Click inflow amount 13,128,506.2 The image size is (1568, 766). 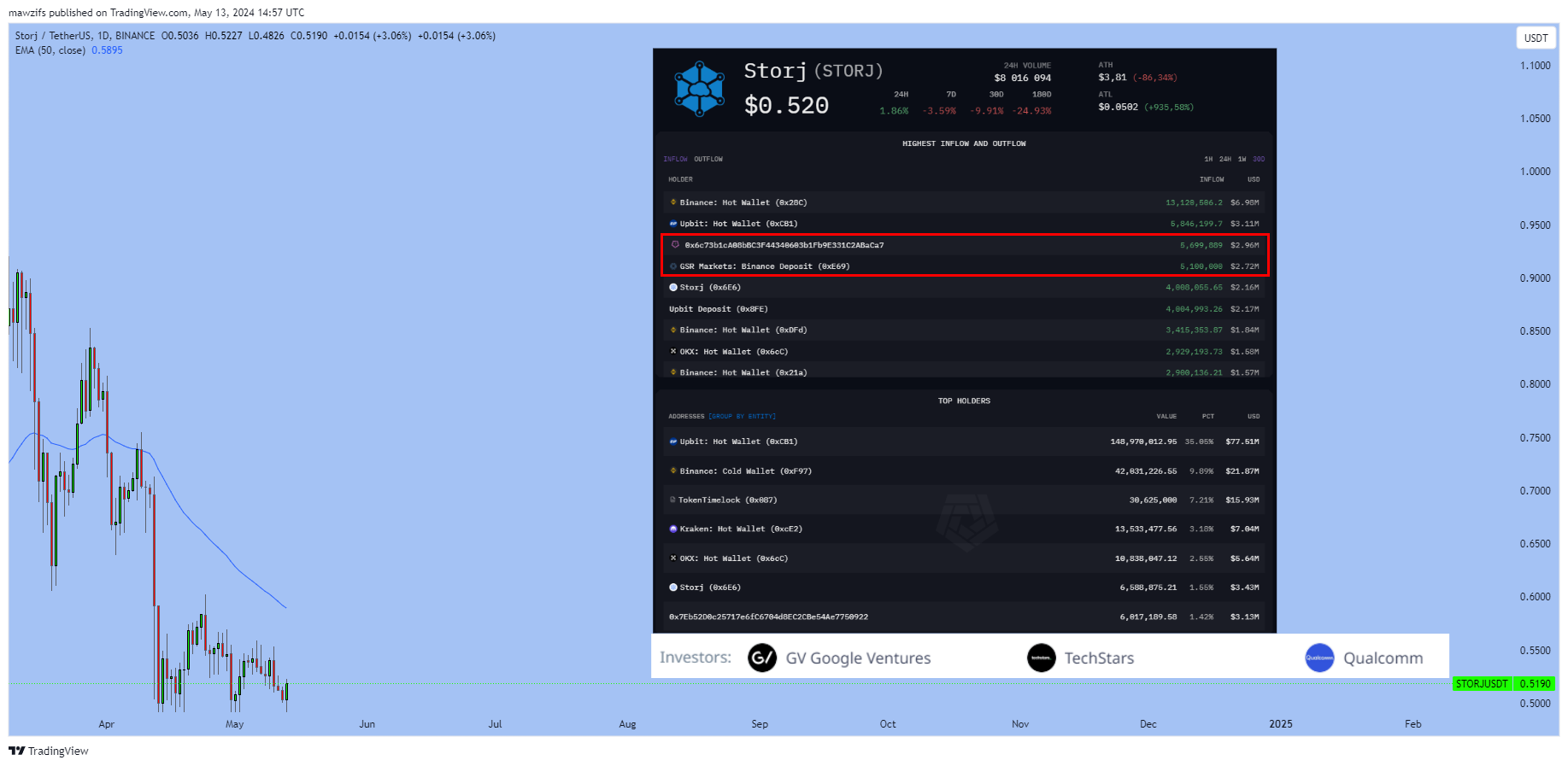click(x=1194, y=202)
